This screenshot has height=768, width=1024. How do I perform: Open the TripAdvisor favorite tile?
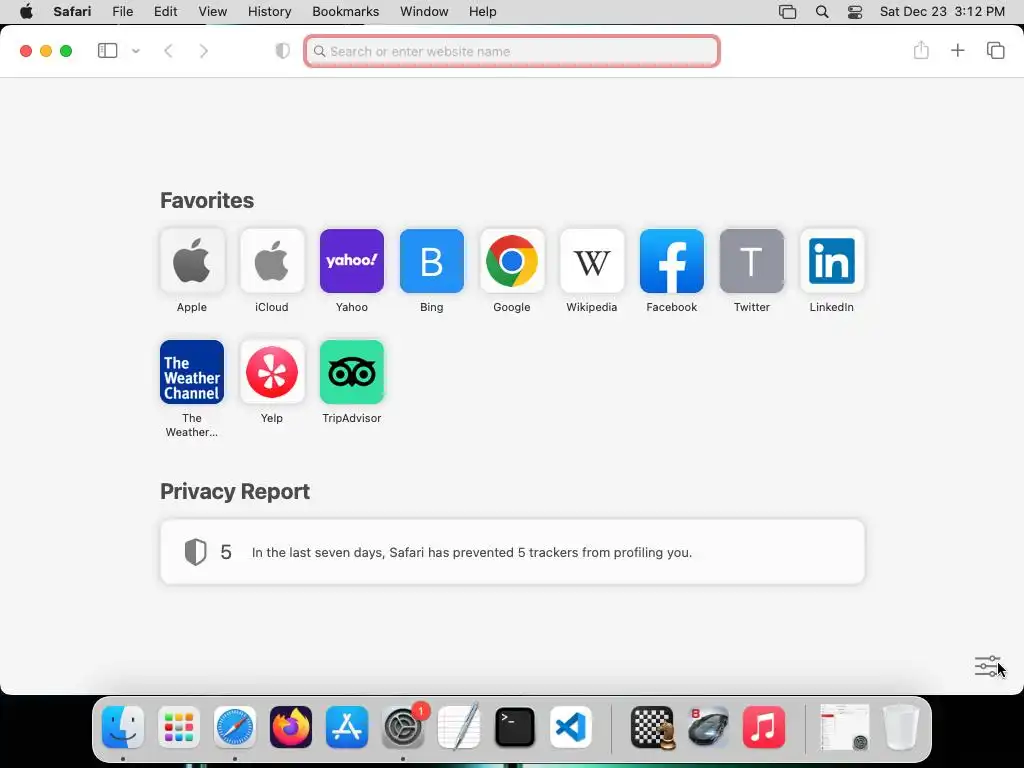(x=351, y=372)
